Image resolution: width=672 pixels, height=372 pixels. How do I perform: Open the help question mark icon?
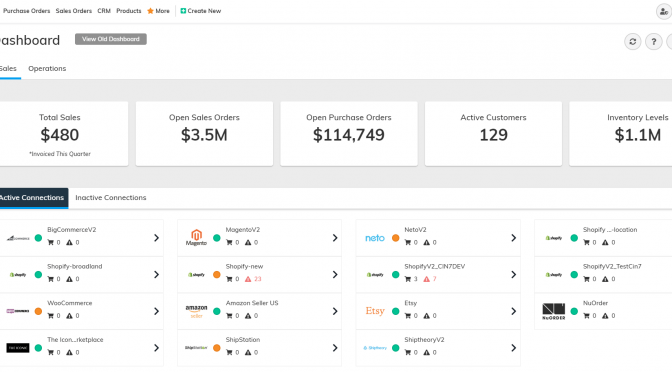click(654, 42)
